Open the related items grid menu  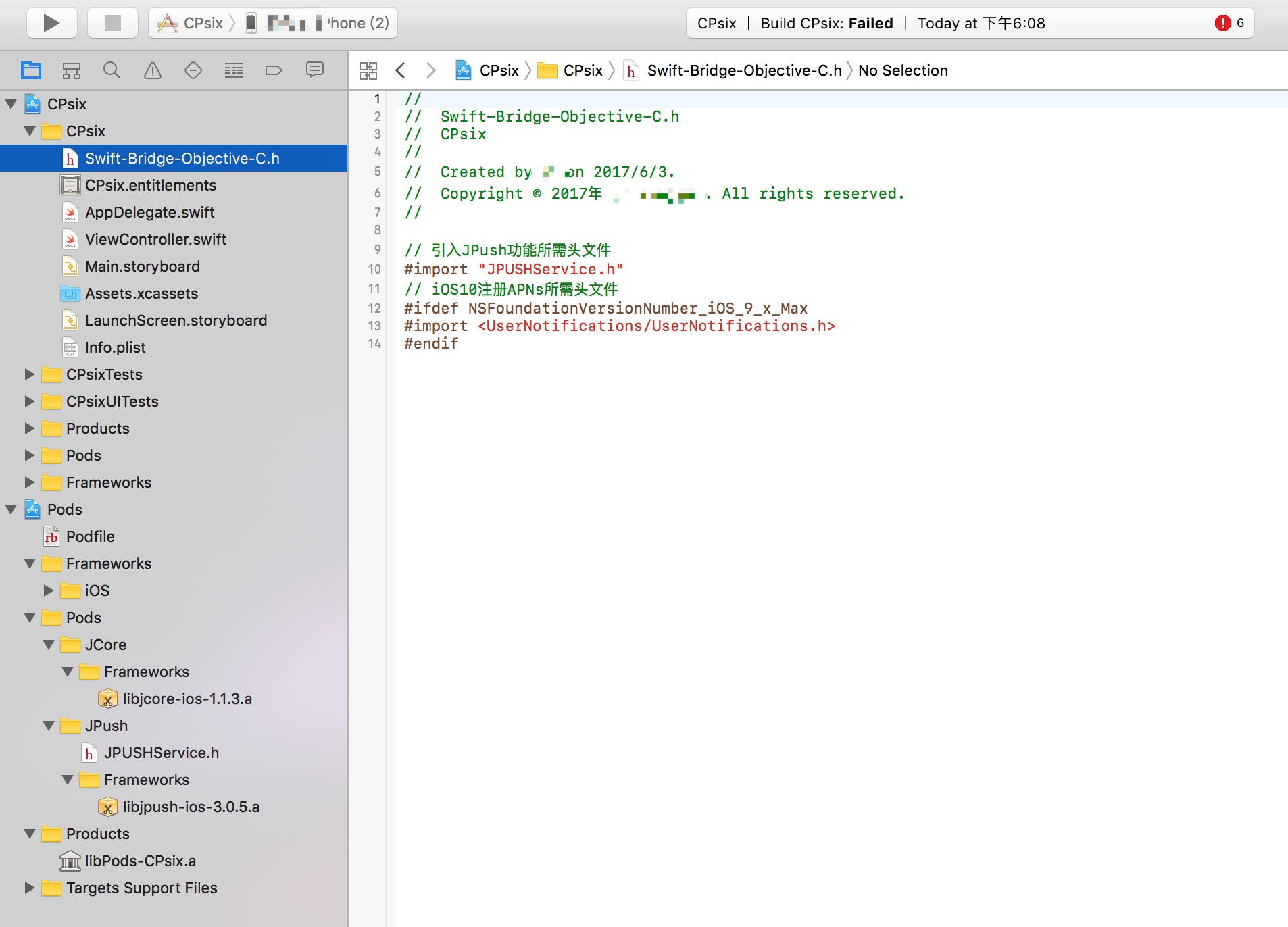pyautogui.click(x=368, y=70)
